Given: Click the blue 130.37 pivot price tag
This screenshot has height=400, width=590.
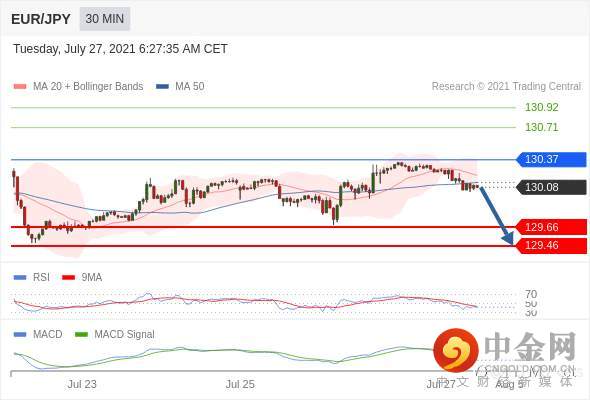Looking at the screenshot, I should (551, 159).
